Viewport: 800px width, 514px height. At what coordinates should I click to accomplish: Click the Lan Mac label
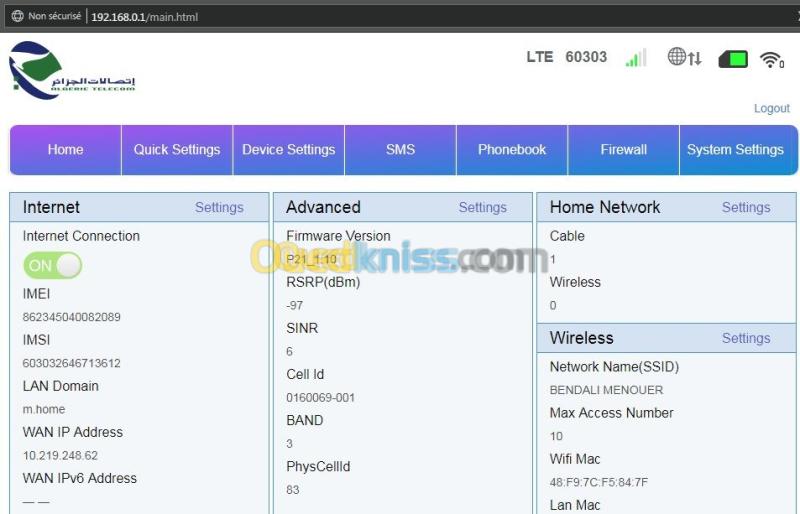[x=574, y=505]
